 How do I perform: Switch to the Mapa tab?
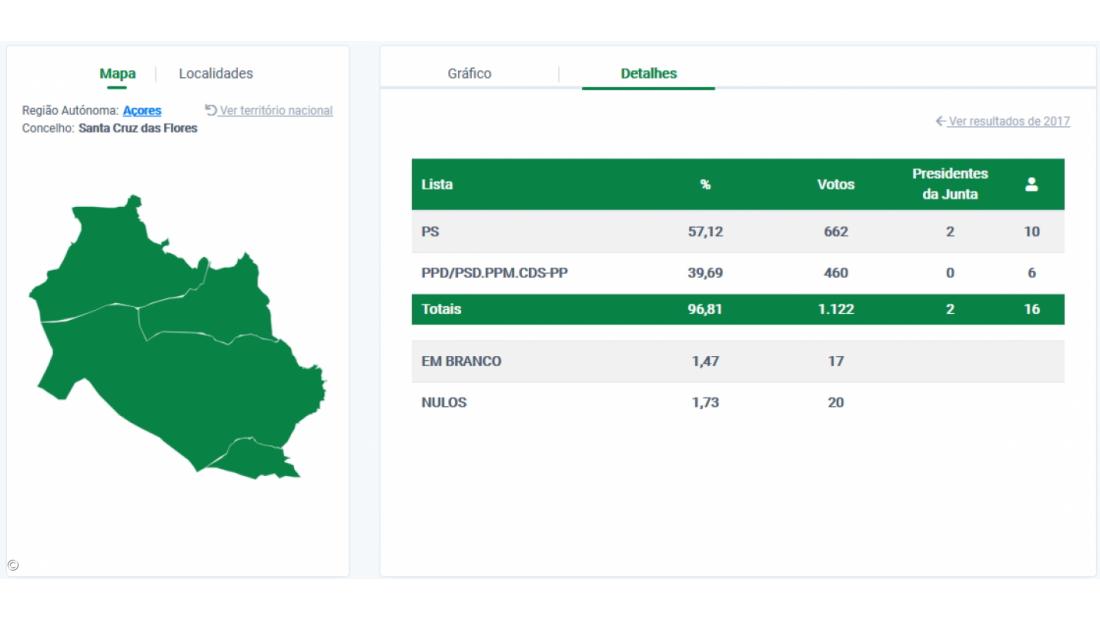[x=117, y=73]
